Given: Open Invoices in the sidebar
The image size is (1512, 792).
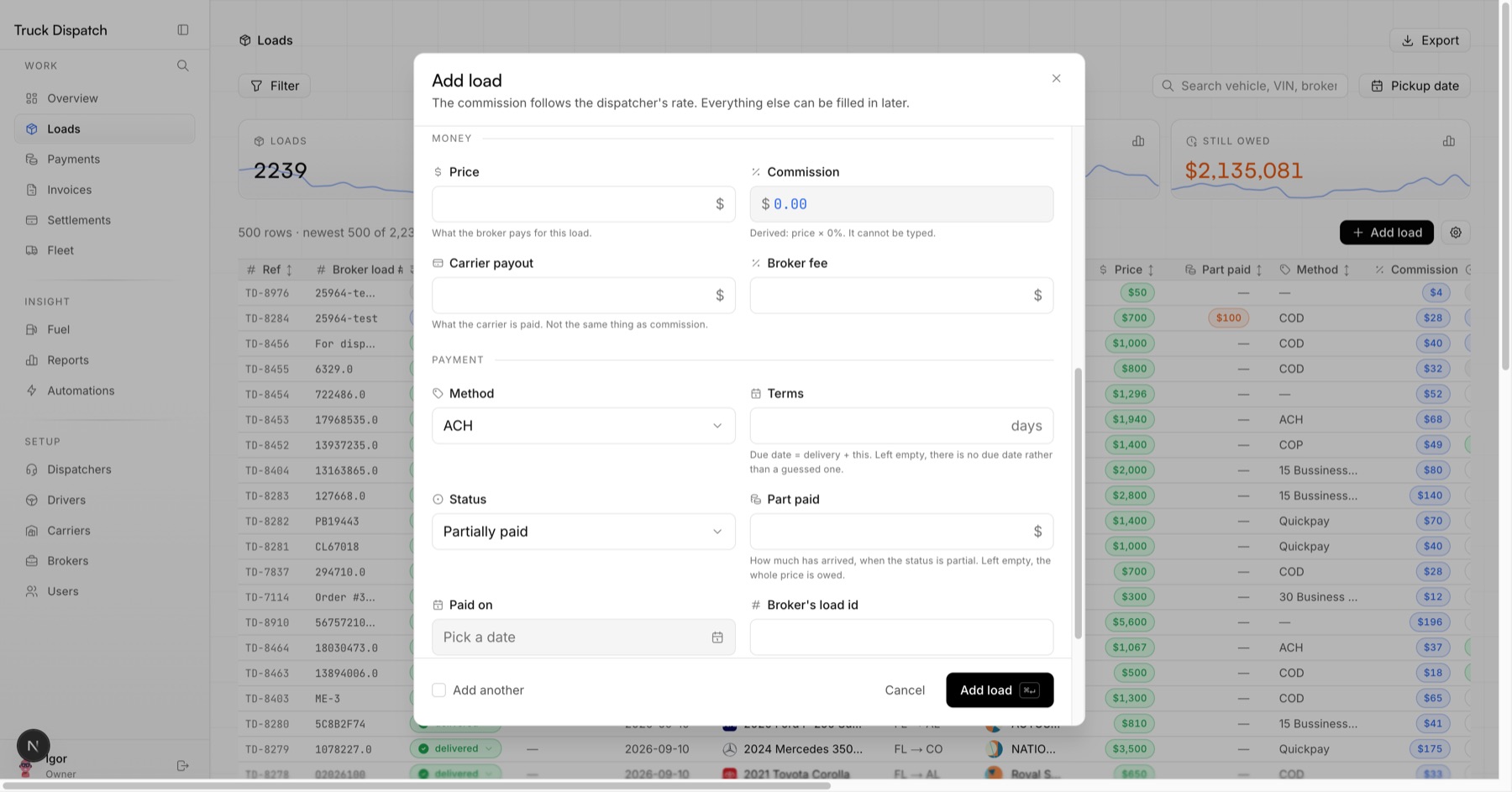Looking at the screenshot, I should tap(105, 190).
